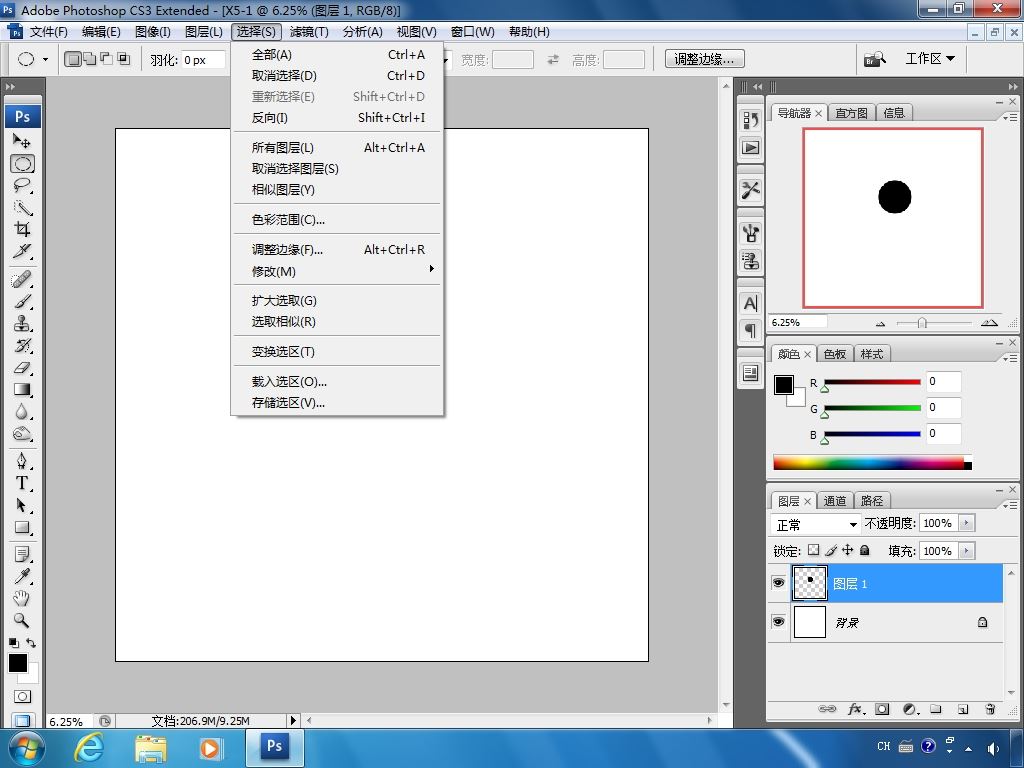Image resolution: width=1024 pixels, height=768 pixels.
Task: Pick the Crop tool
Action: click(x=22, y=229)
